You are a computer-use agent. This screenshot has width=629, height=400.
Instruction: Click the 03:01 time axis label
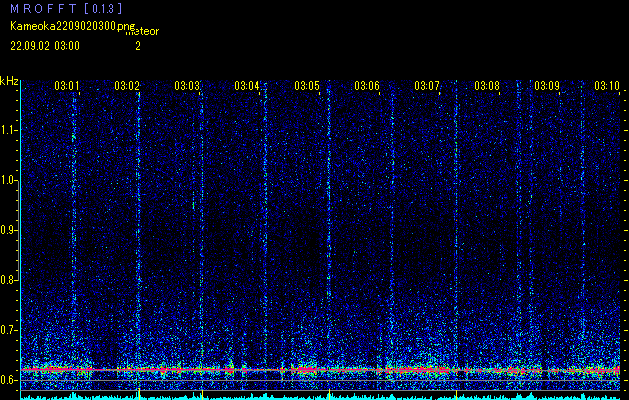[x=67, y=86]
